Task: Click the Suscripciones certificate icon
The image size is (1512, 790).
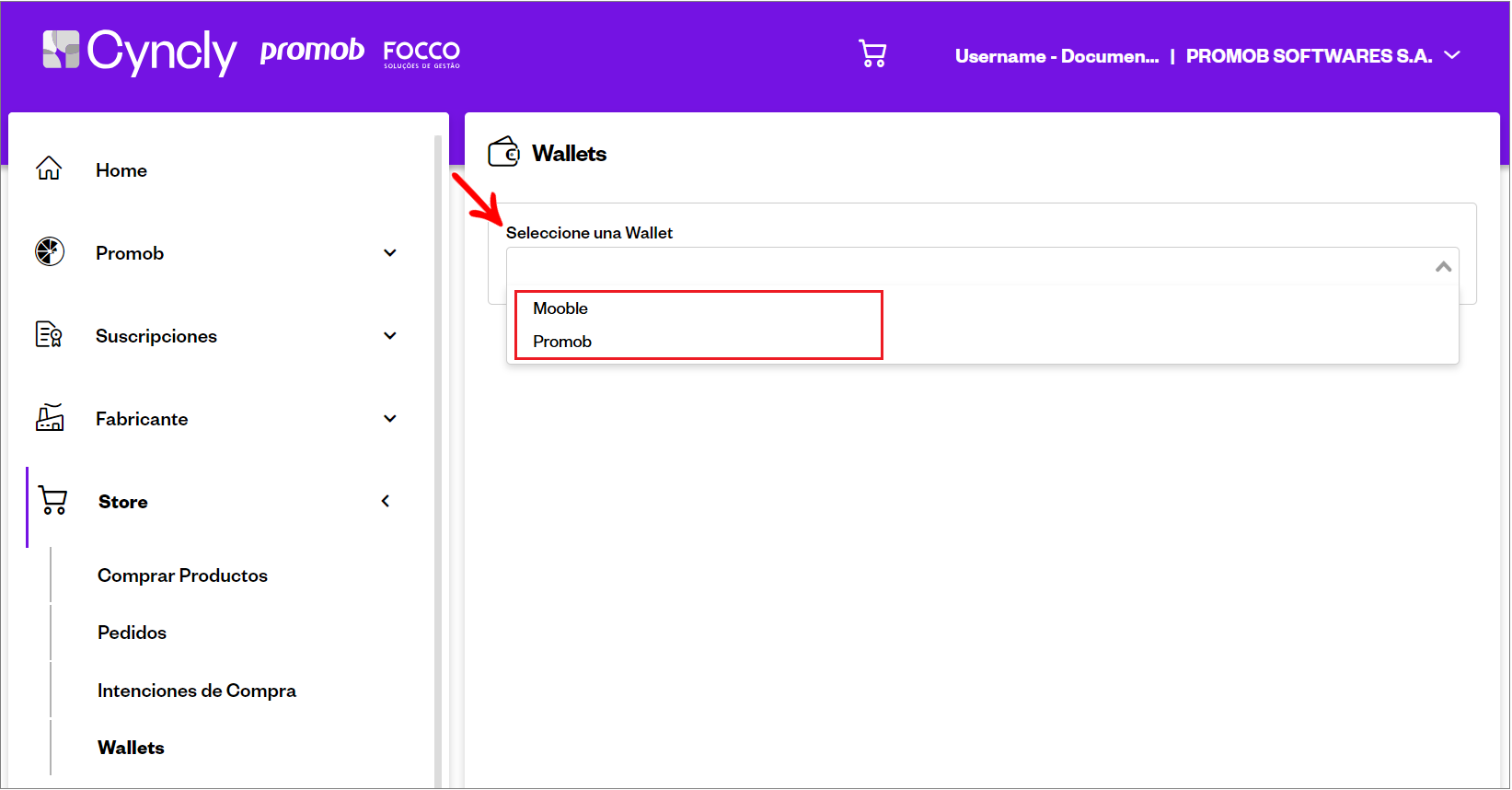Action: pos(49,334)
